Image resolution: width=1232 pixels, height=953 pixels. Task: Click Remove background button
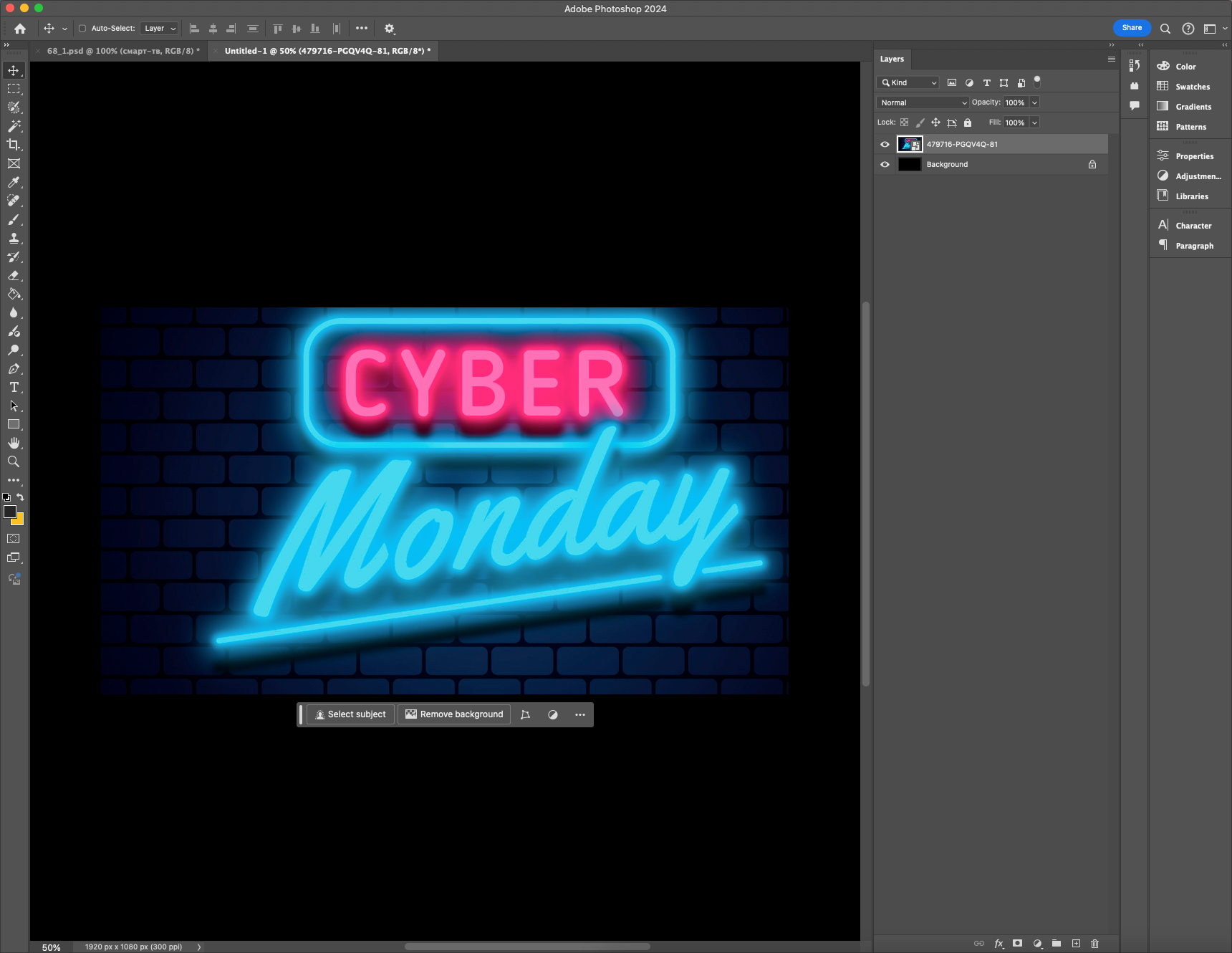click(454, 714)
